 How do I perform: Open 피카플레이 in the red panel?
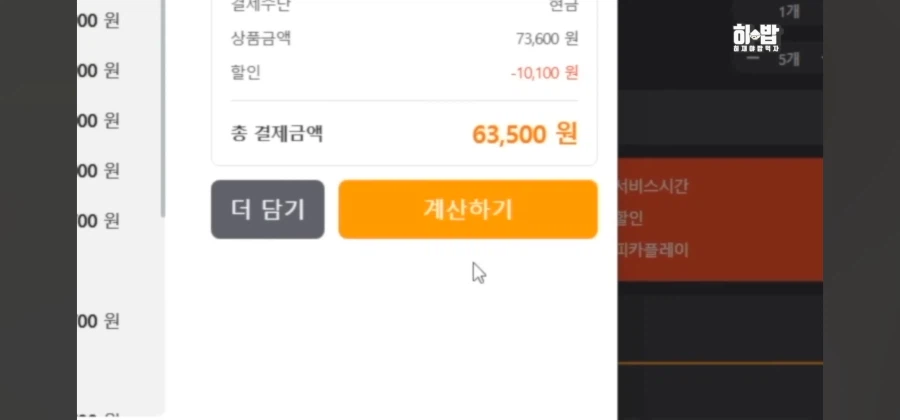[653, 251]
